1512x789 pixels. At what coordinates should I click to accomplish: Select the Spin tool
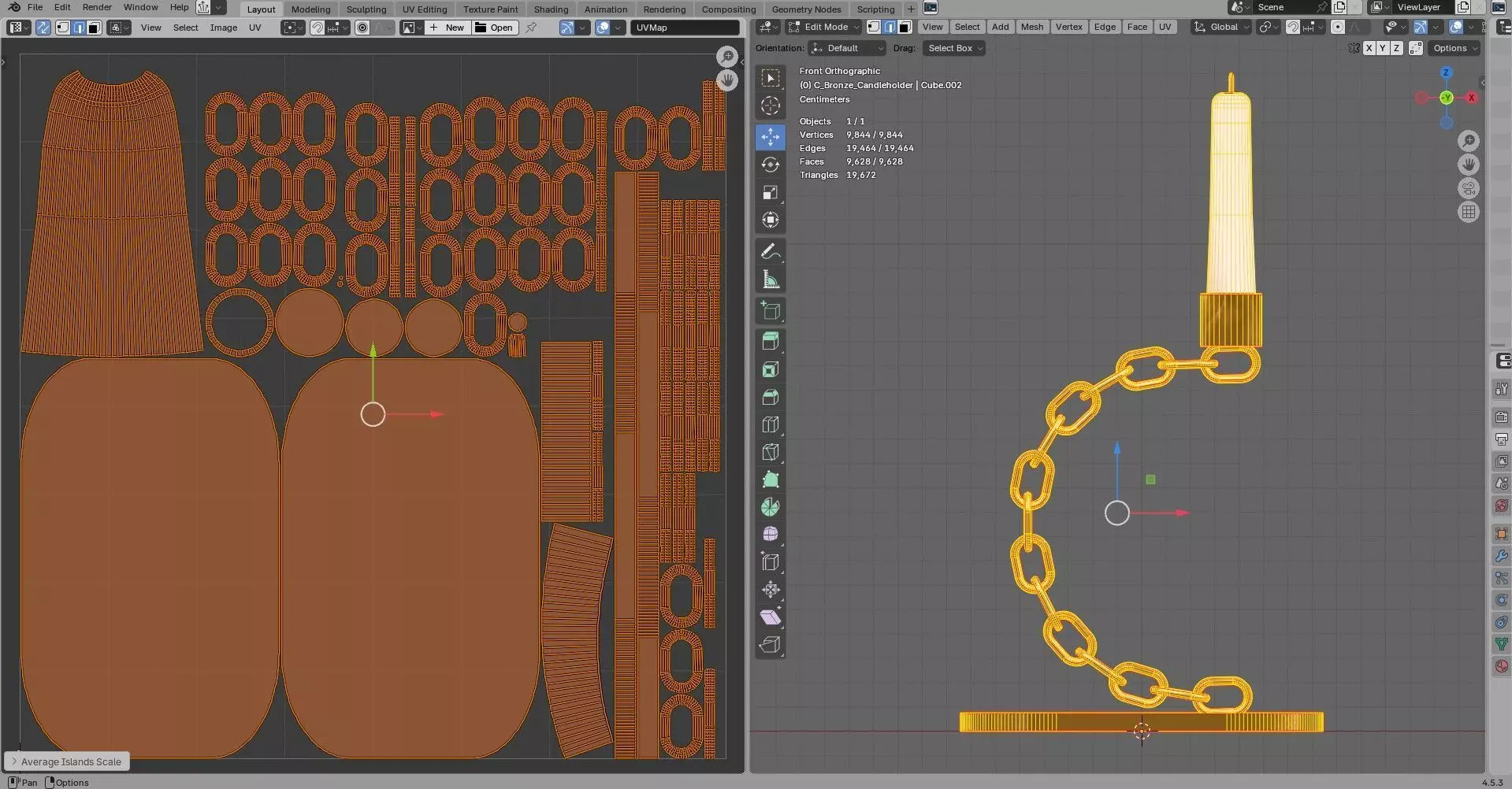771,507
